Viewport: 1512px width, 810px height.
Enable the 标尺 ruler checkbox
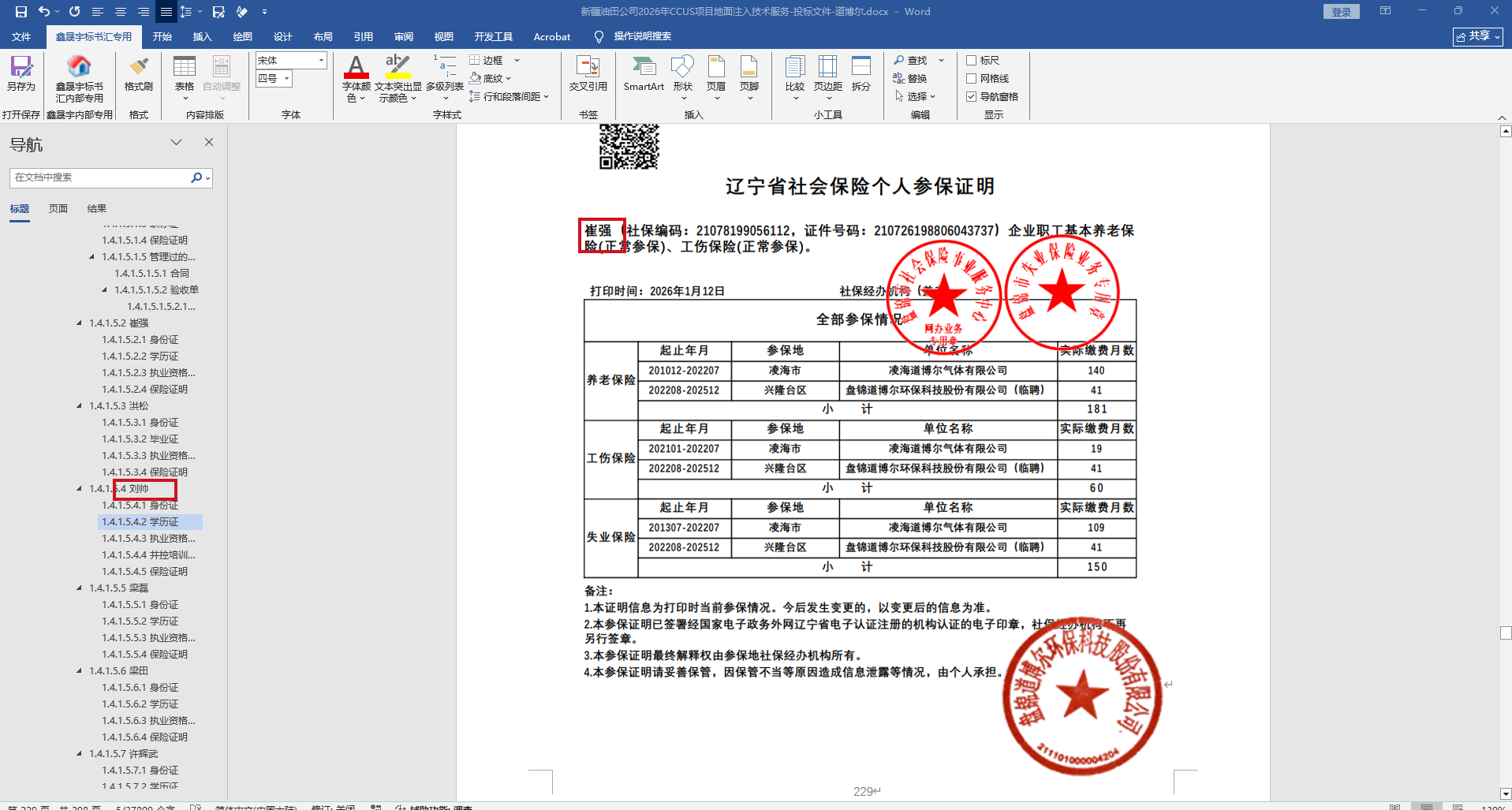click(x=972, y=60)
